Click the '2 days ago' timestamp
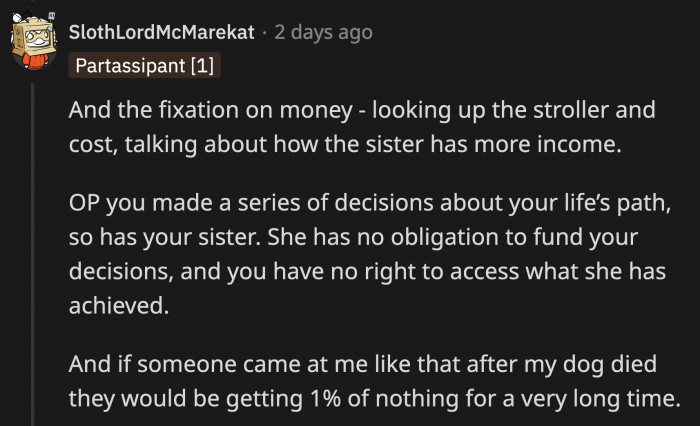The height and width of the screenshot is (426, 700). tap(323, 32)
